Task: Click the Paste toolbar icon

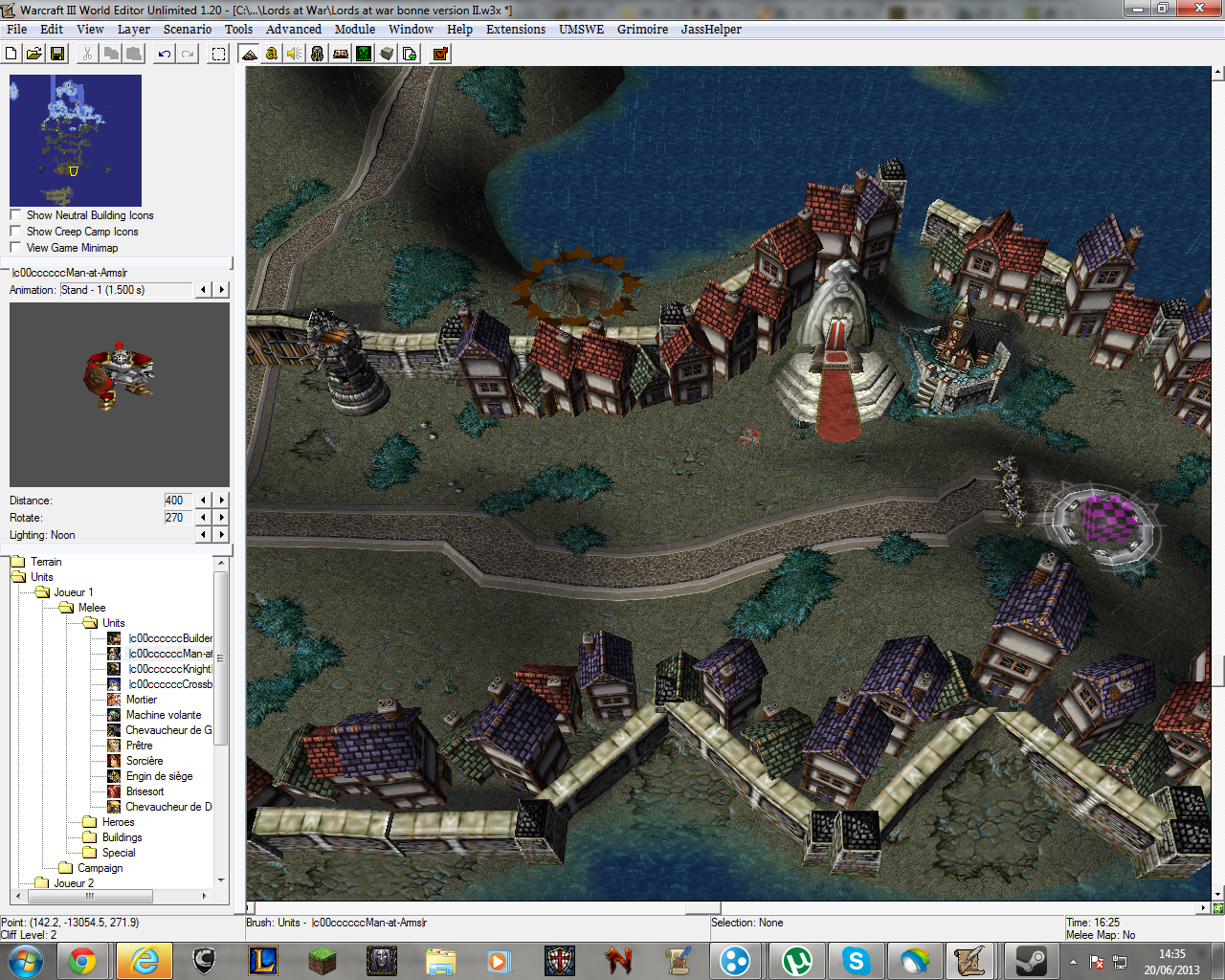Action: pyautogui.click(x=134, y=54)
